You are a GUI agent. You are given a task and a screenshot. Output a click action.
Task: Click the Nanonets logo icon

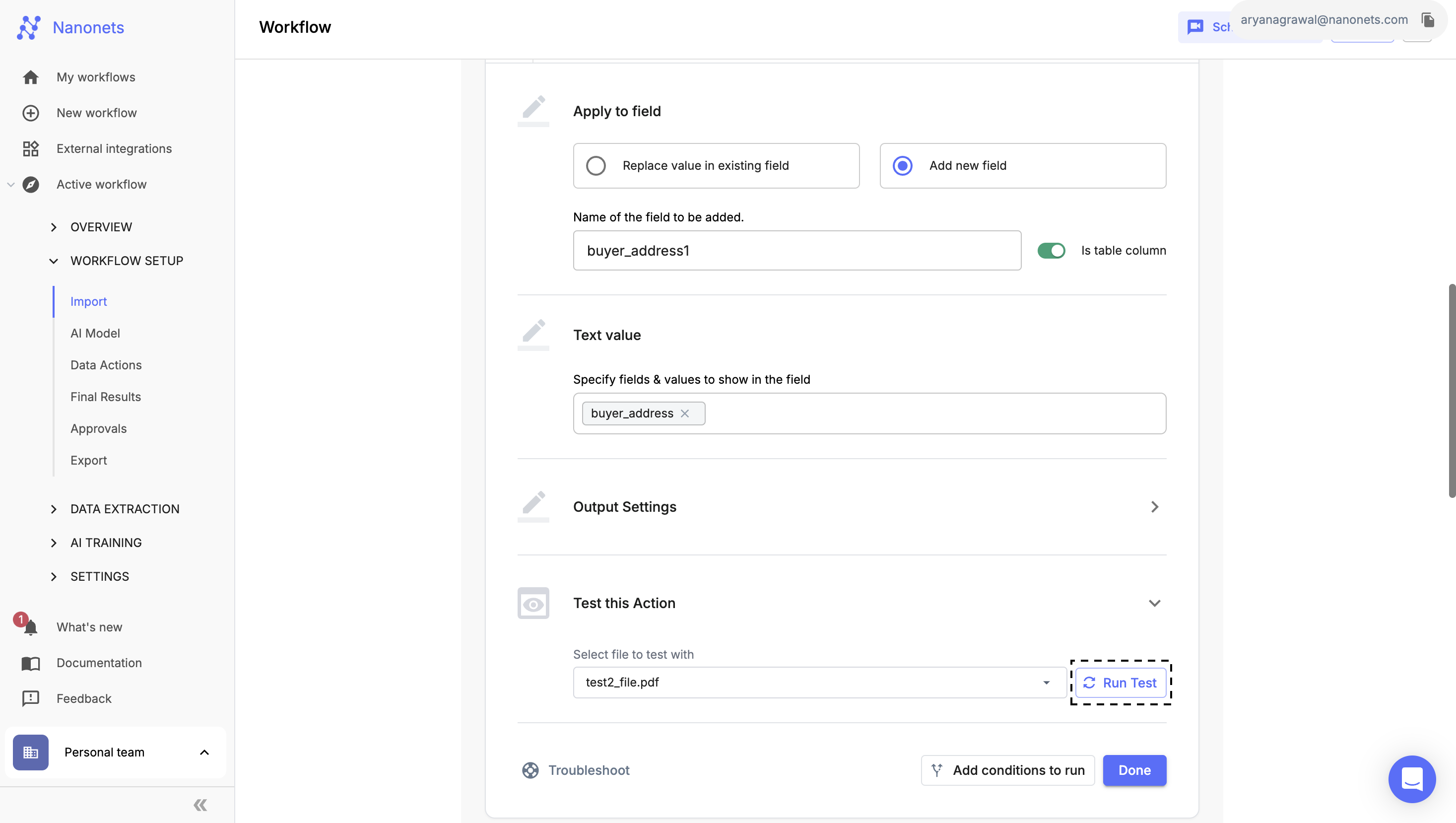(x=28, y=28)
